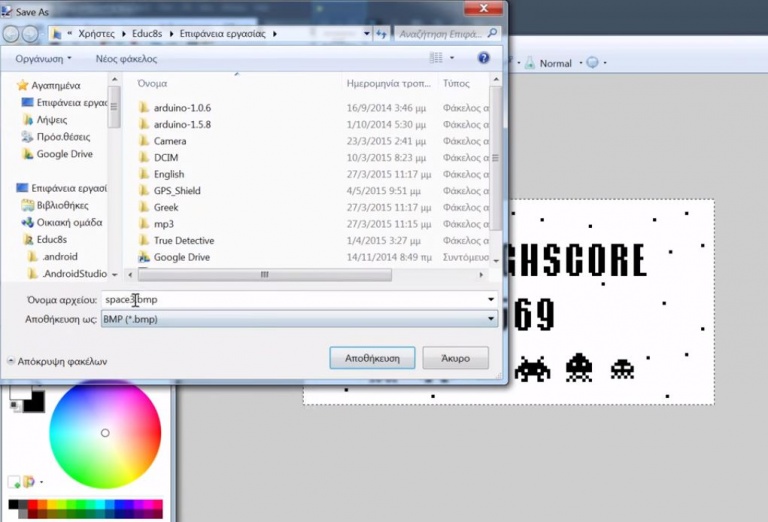768x522 pixels.
Task: Select the Google Drive shortcut in sidebar
Action: click(x=65, y=154)
